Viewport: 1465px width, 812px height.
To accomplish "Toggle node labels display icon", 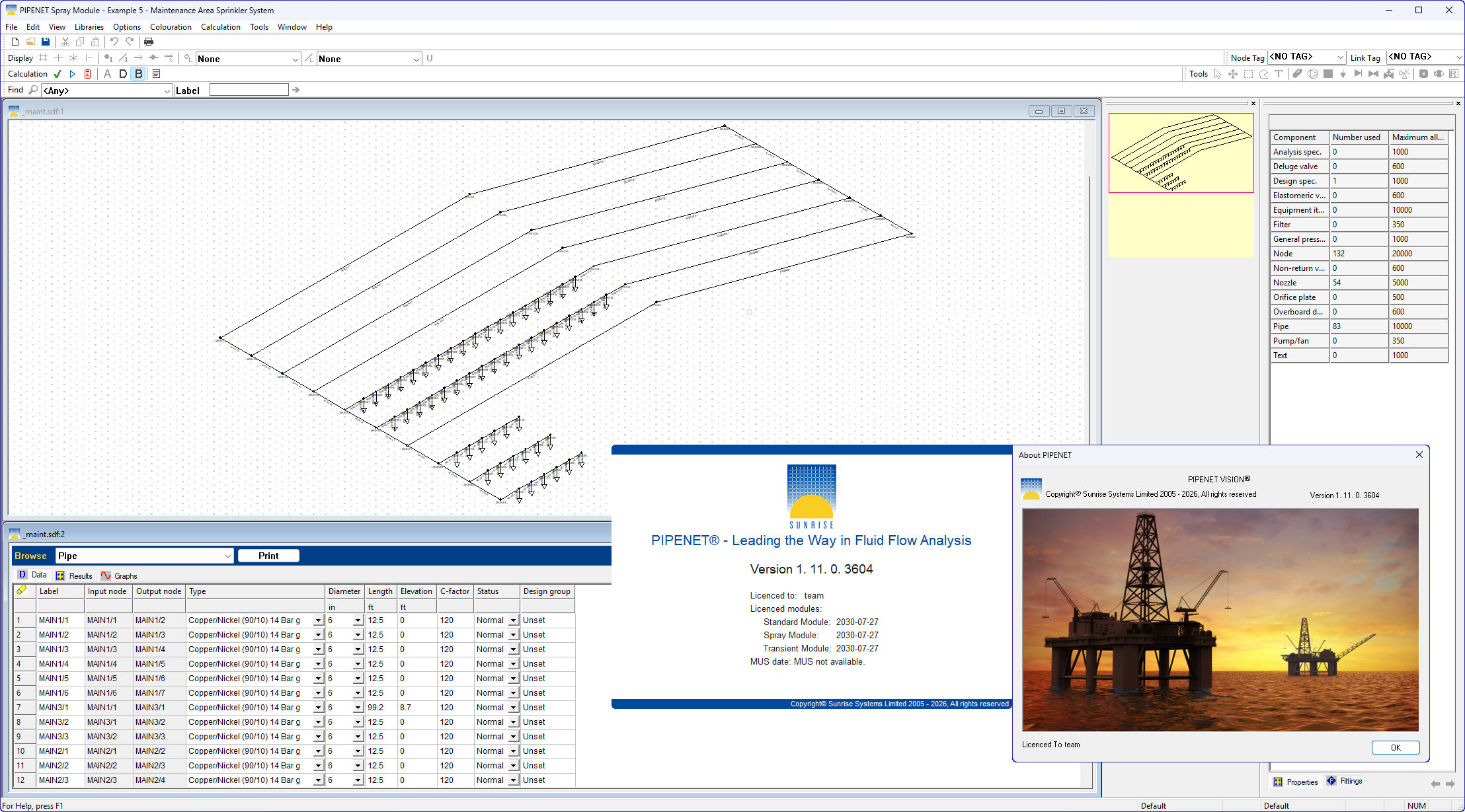I will (108, 58).
